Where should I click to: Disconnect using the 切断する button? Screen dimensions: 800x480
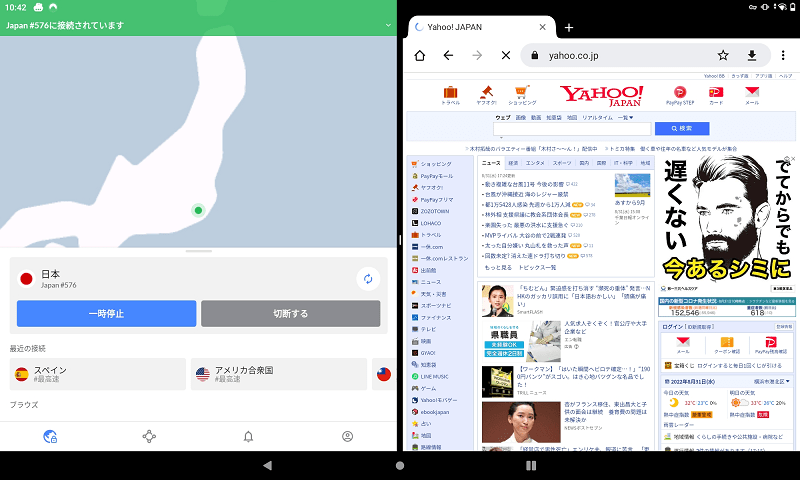290,313
